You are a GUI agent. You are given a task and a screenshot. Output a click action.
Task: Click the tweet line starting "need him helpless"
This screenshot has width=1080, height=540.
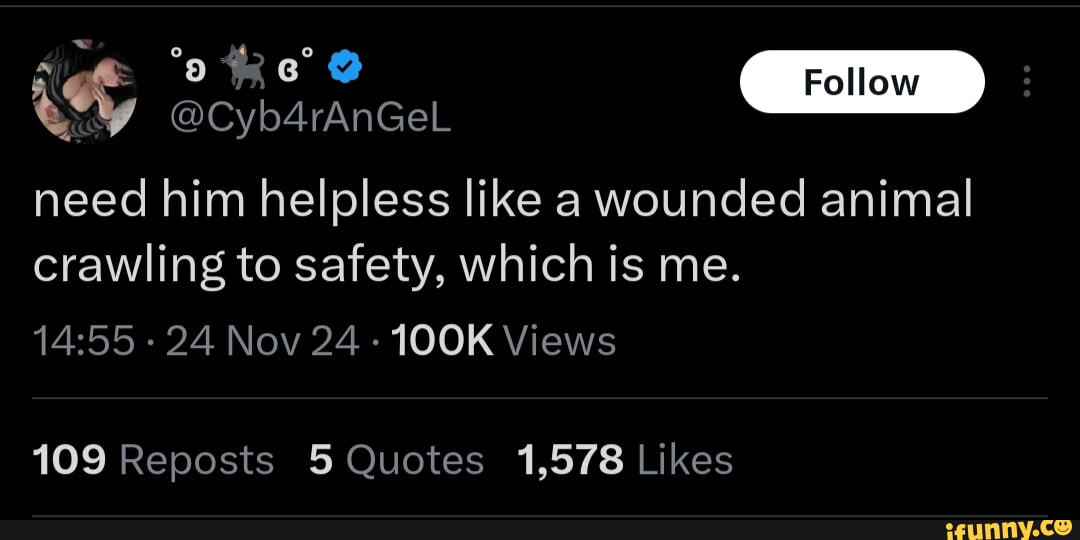(502, 202)
